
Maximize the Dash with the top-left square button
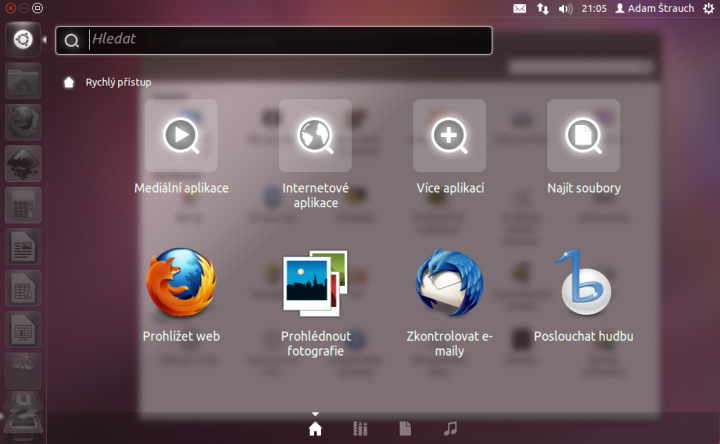click(38, 8)
